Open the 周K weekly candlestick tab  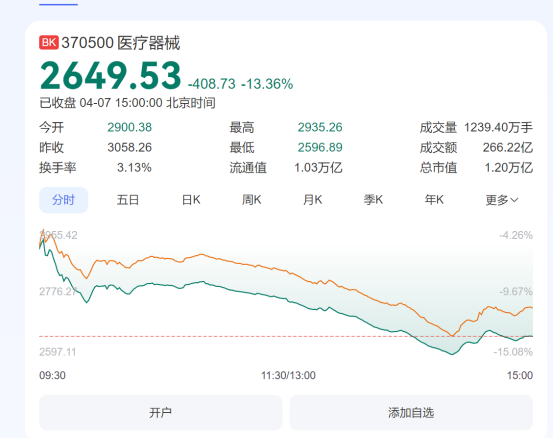click(x=252, y=200)
